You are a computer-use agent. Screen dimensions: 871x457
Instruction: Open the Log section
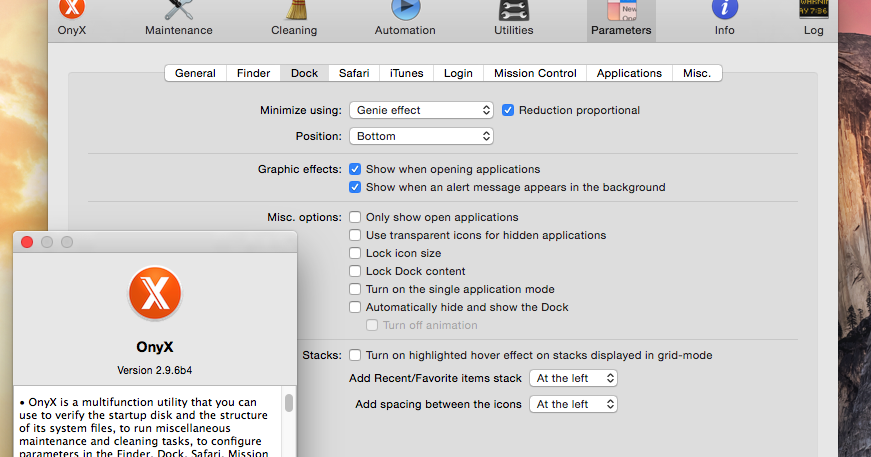813,19
